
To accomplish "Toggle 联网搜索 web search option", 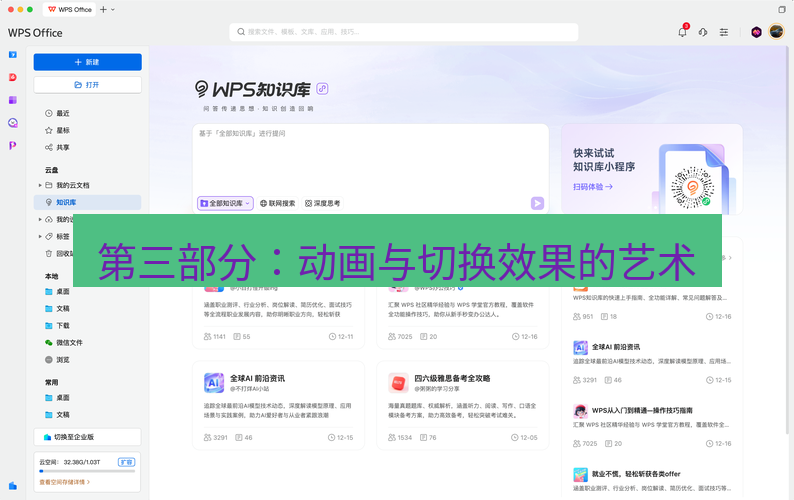I will 277,203.
